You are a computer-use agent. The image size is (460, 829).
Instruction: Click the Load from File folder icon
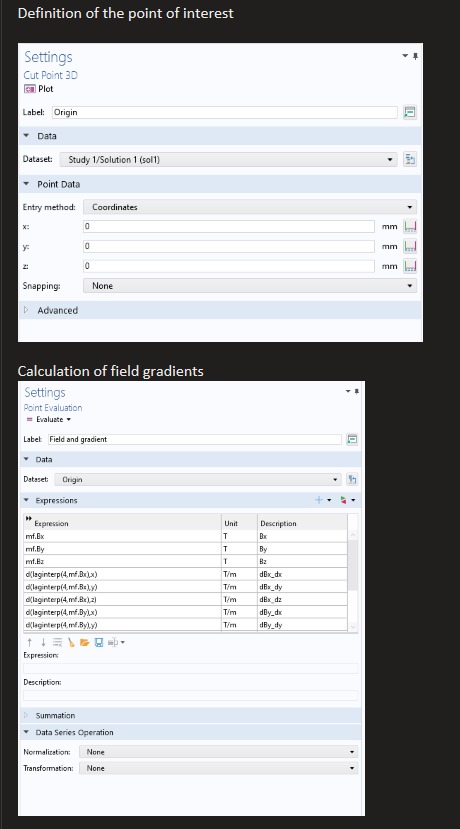[x=85, y=642]
